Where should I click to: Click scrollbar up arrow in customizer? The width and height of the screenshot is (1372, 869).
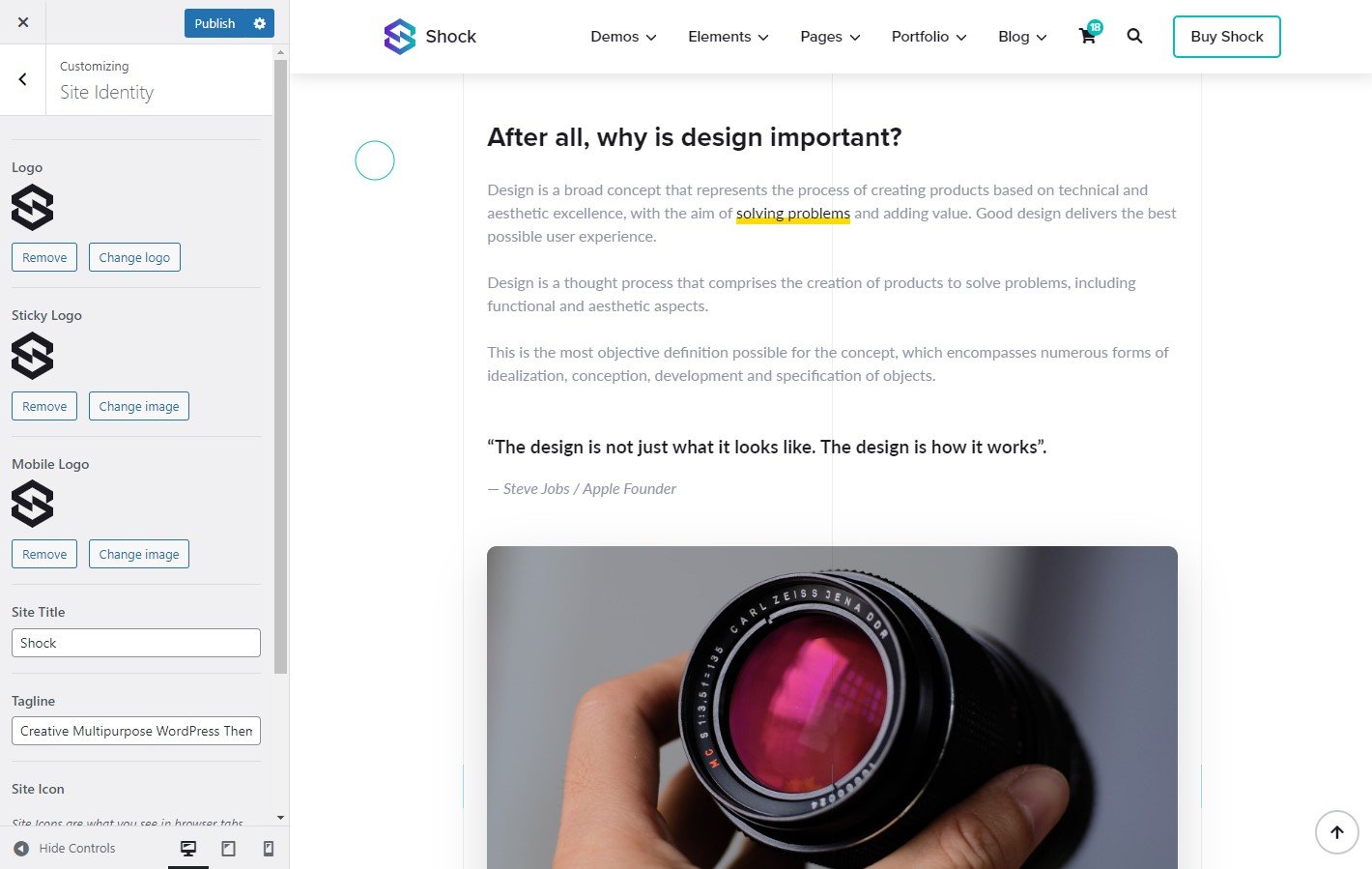[281, 52]
